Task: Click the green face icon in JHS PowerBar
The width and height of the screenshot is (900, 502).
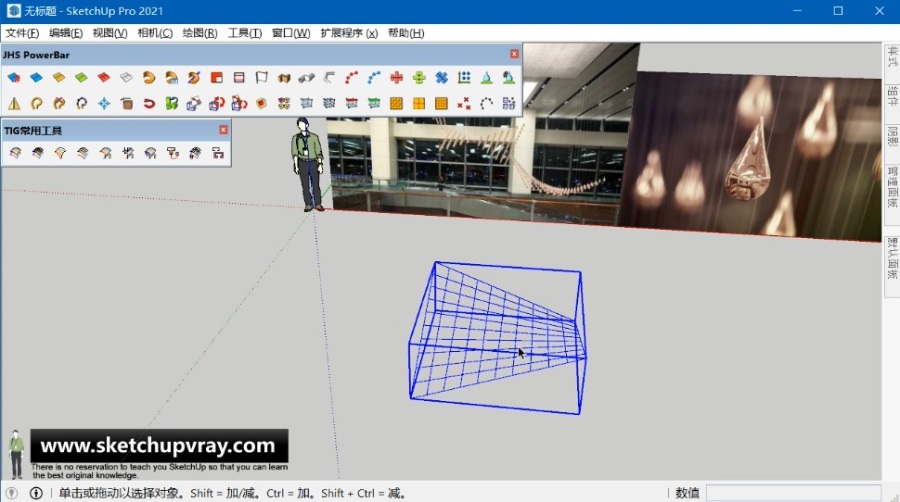Action: pos(81,77)
